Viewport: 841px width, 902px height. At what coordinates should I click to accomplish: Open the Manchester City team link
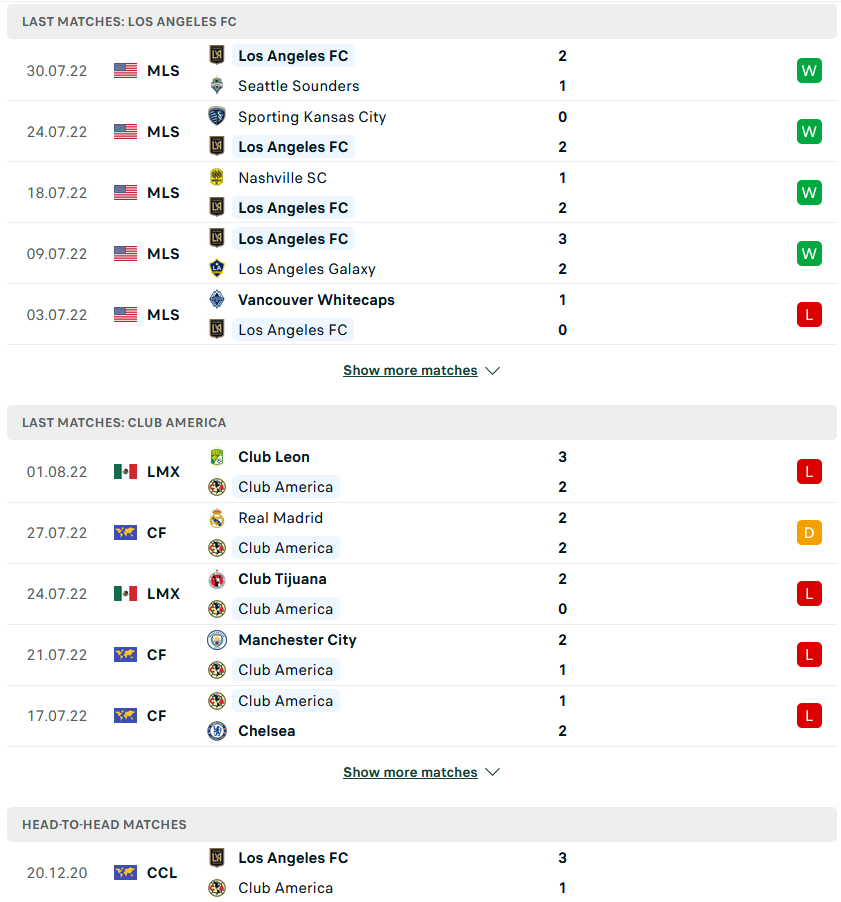coord(297,640)
